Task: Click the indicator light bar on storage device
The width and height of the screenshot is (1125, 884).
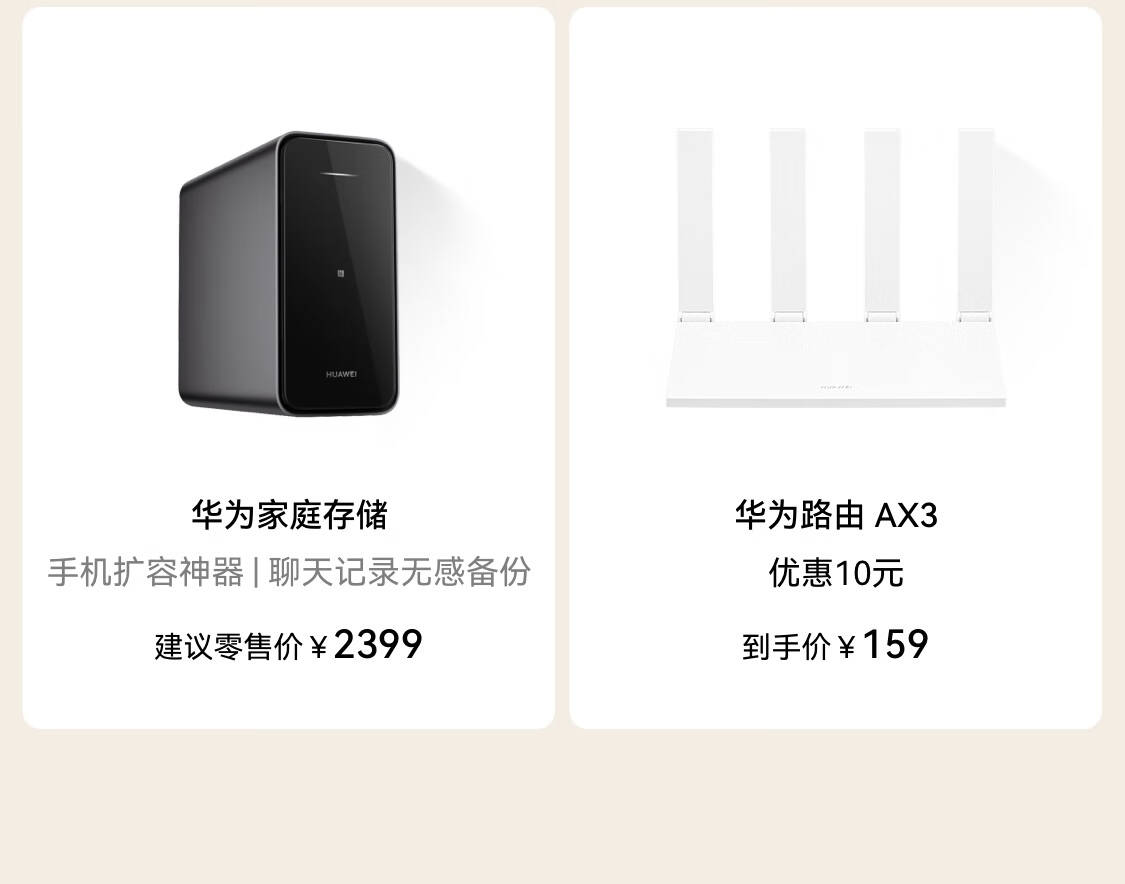Action: click(339, 174)
